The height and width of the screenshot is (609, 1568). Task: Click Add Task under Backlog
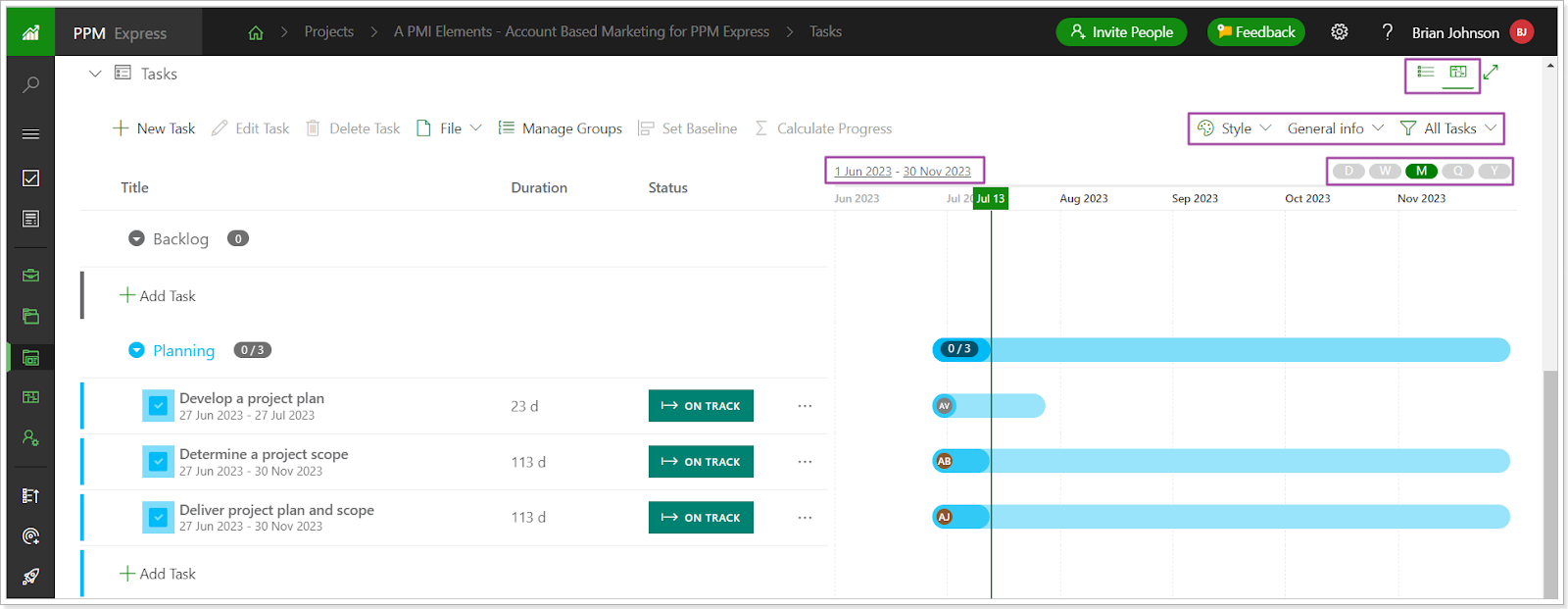[x=158, y=295]
